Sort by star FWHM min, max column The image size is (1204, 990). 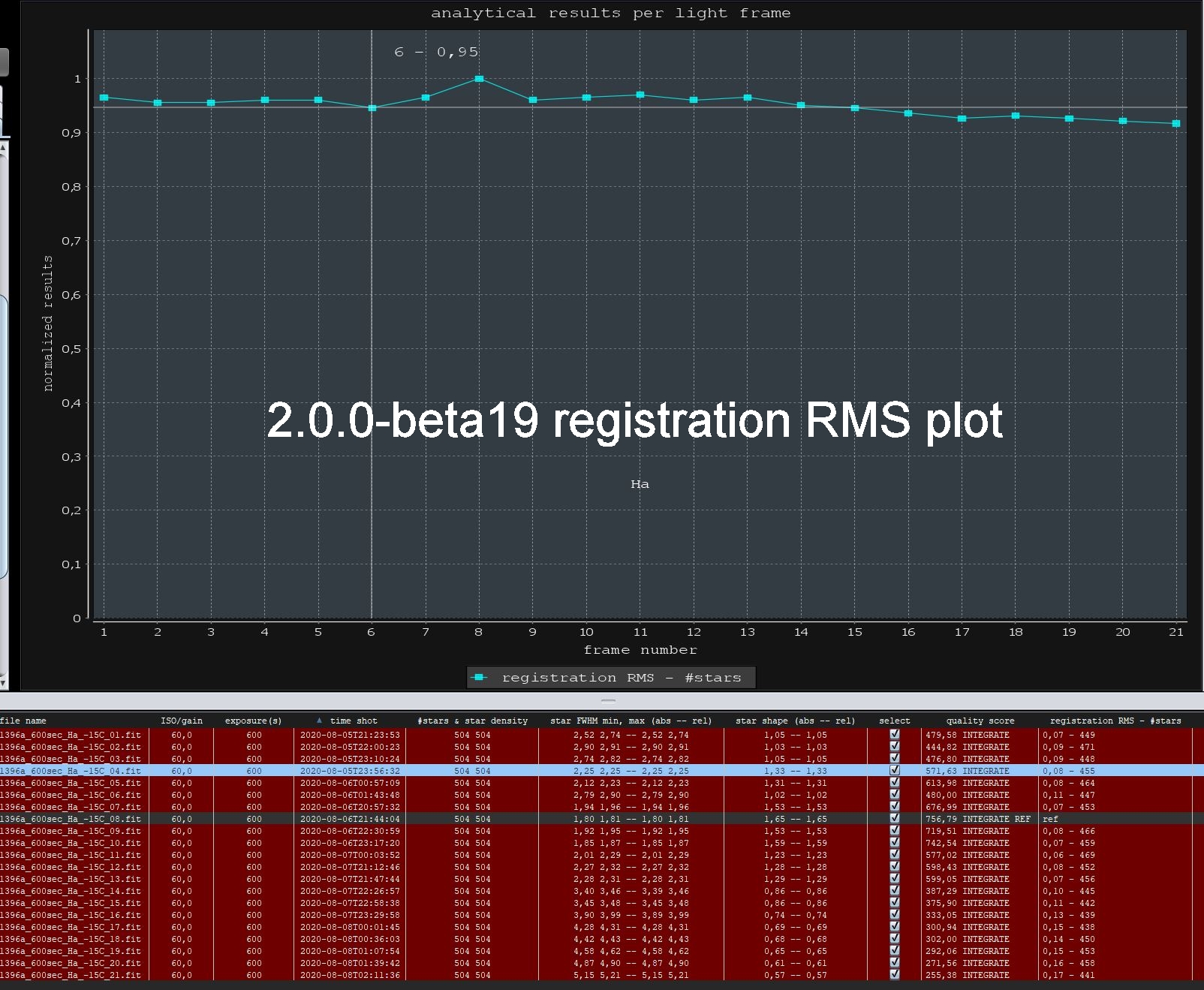tap(631, 721)
